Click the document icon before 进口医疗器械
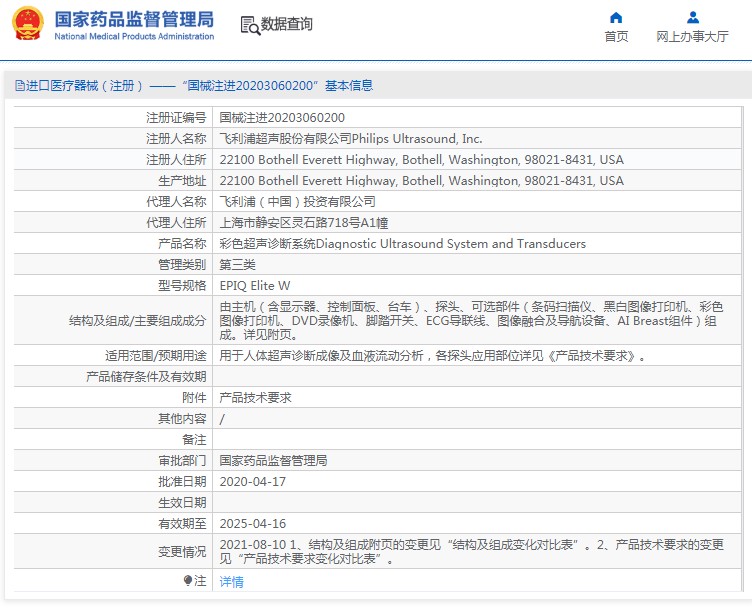 click(x=20, y=86)
